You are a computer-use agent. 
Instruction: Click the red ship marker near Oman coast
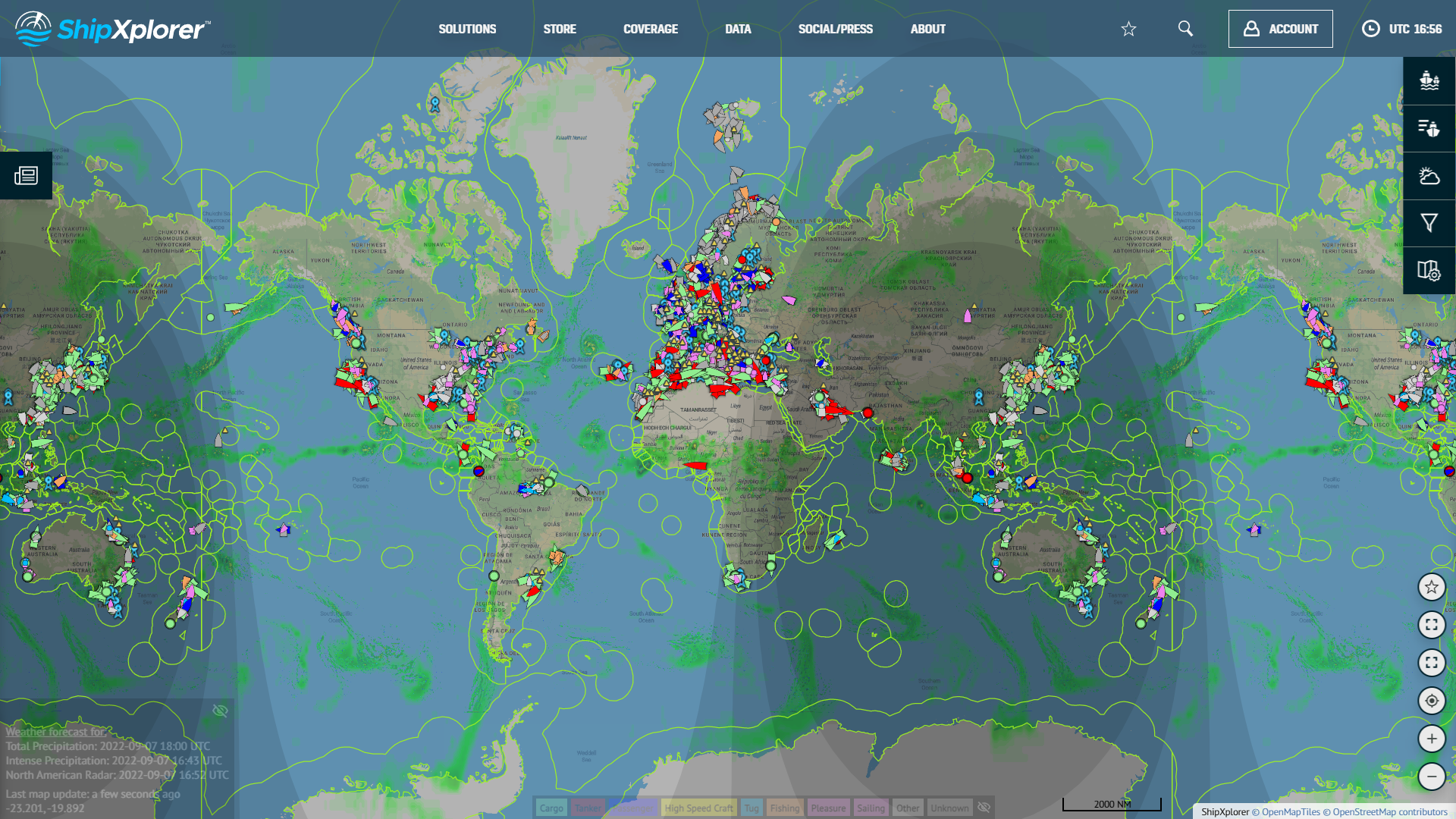pyautogui.click(x=868, y=413)
